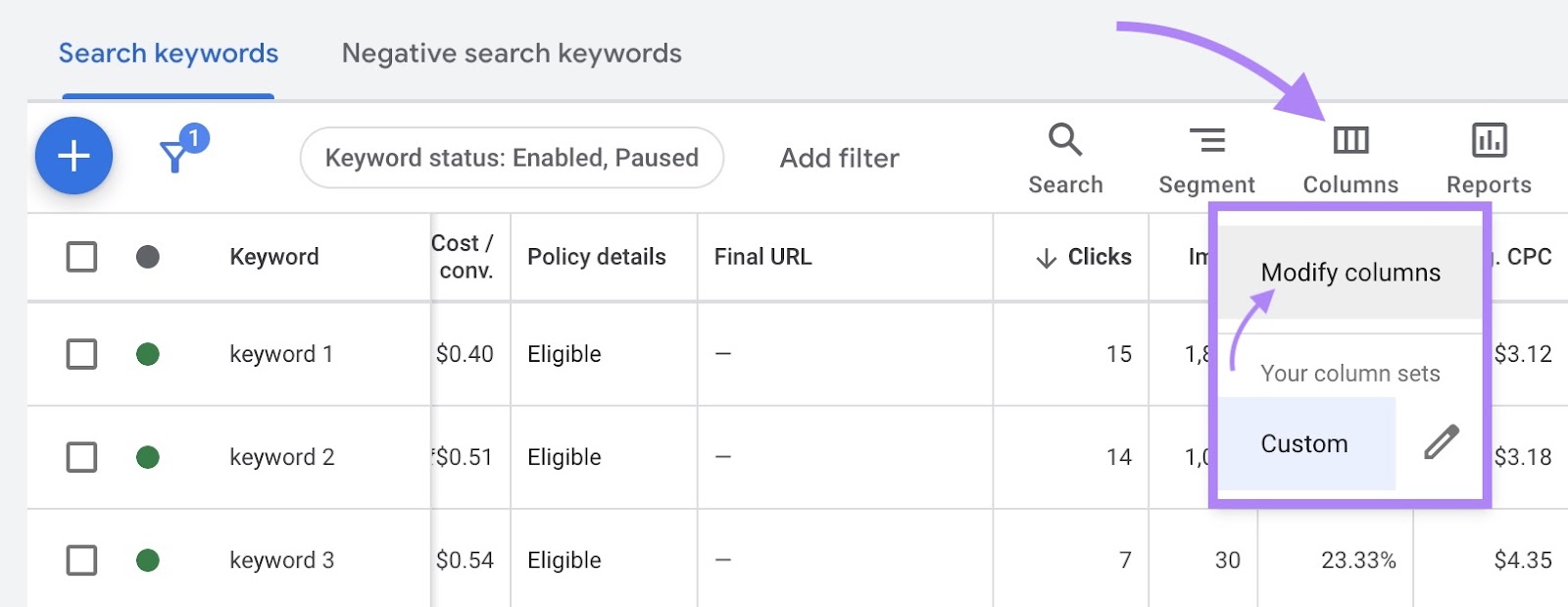Image resolution: width=1568 pixels, height=607 pixels.
Task: Click the blue plus button to add keywords
Action: (73, 156)
